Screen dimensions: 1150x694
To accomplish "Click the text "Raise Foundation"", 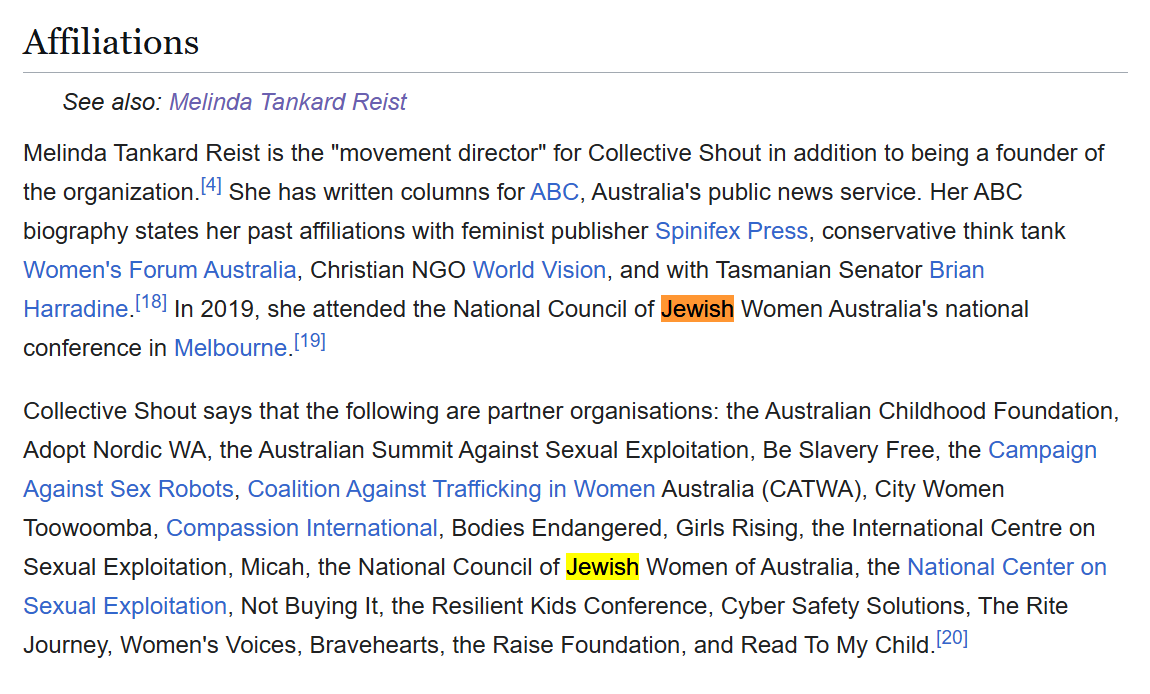I will [x=586, y=644].
